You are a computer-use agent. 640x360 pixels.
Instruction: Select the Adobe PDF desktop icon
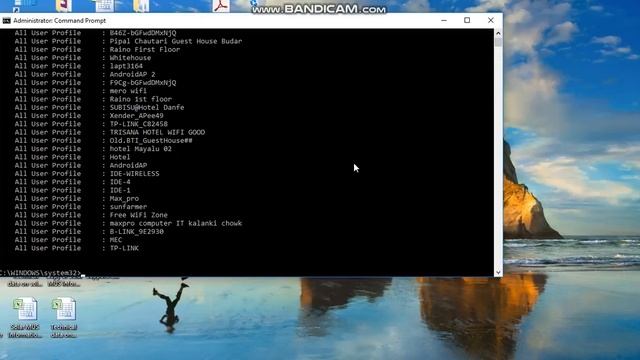coord(221,6)
